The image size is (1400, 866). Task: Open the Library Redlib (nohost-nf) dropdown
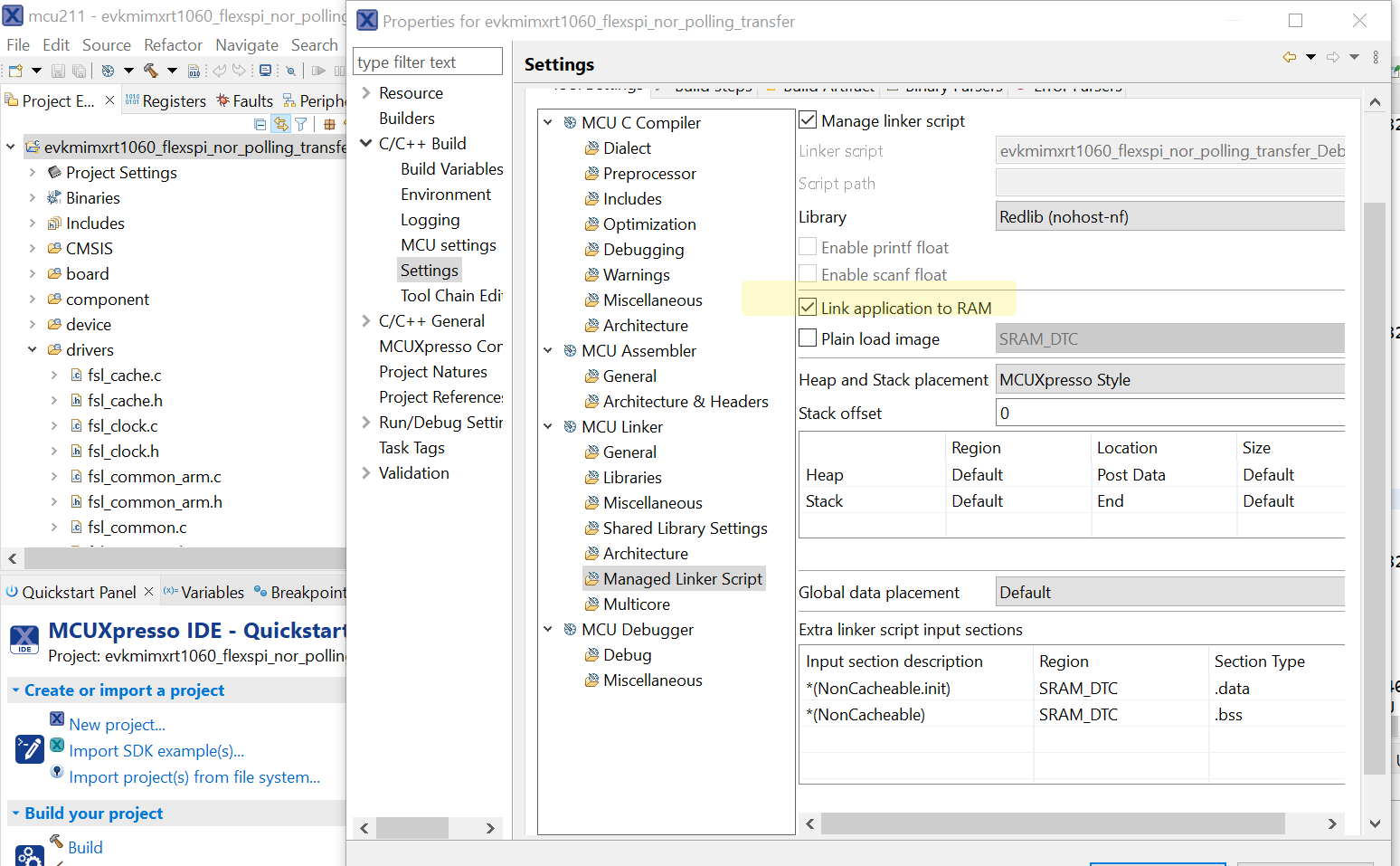pos(1170,216)
